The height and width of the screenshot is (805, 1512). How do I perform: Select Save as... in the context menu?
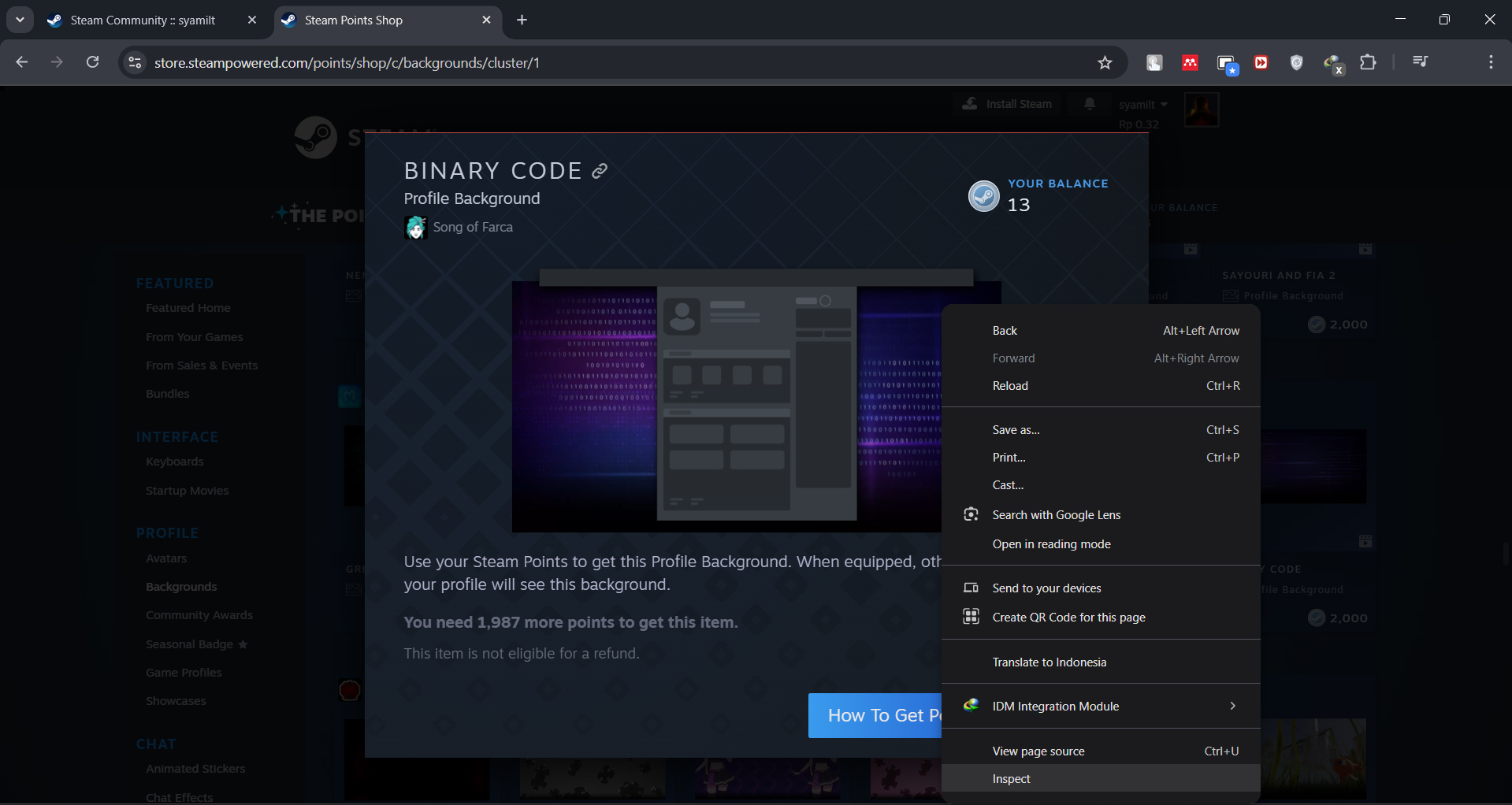[x=1101, y=430]
